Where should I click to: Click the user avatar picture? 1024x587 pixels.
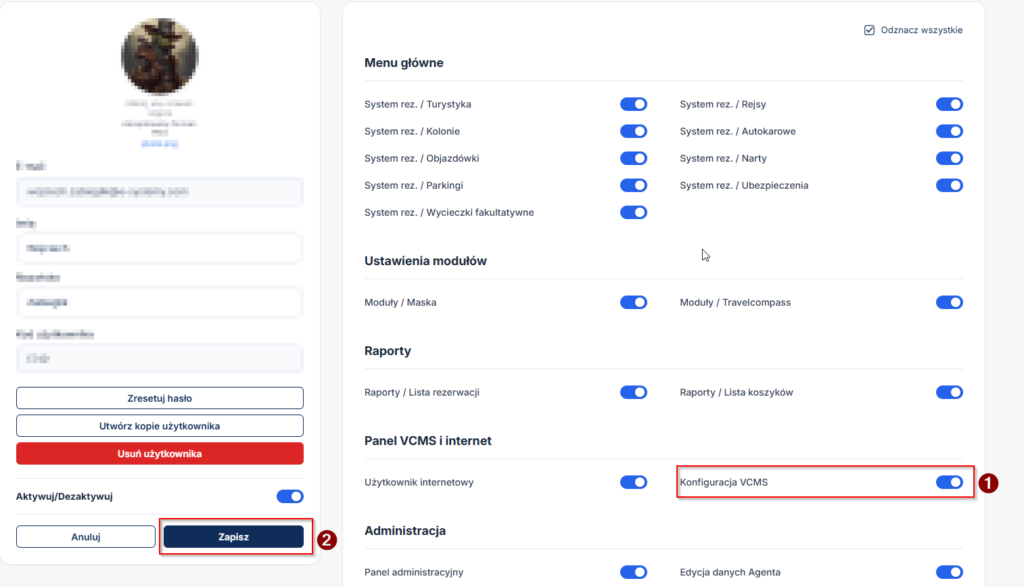click(160, 56)
